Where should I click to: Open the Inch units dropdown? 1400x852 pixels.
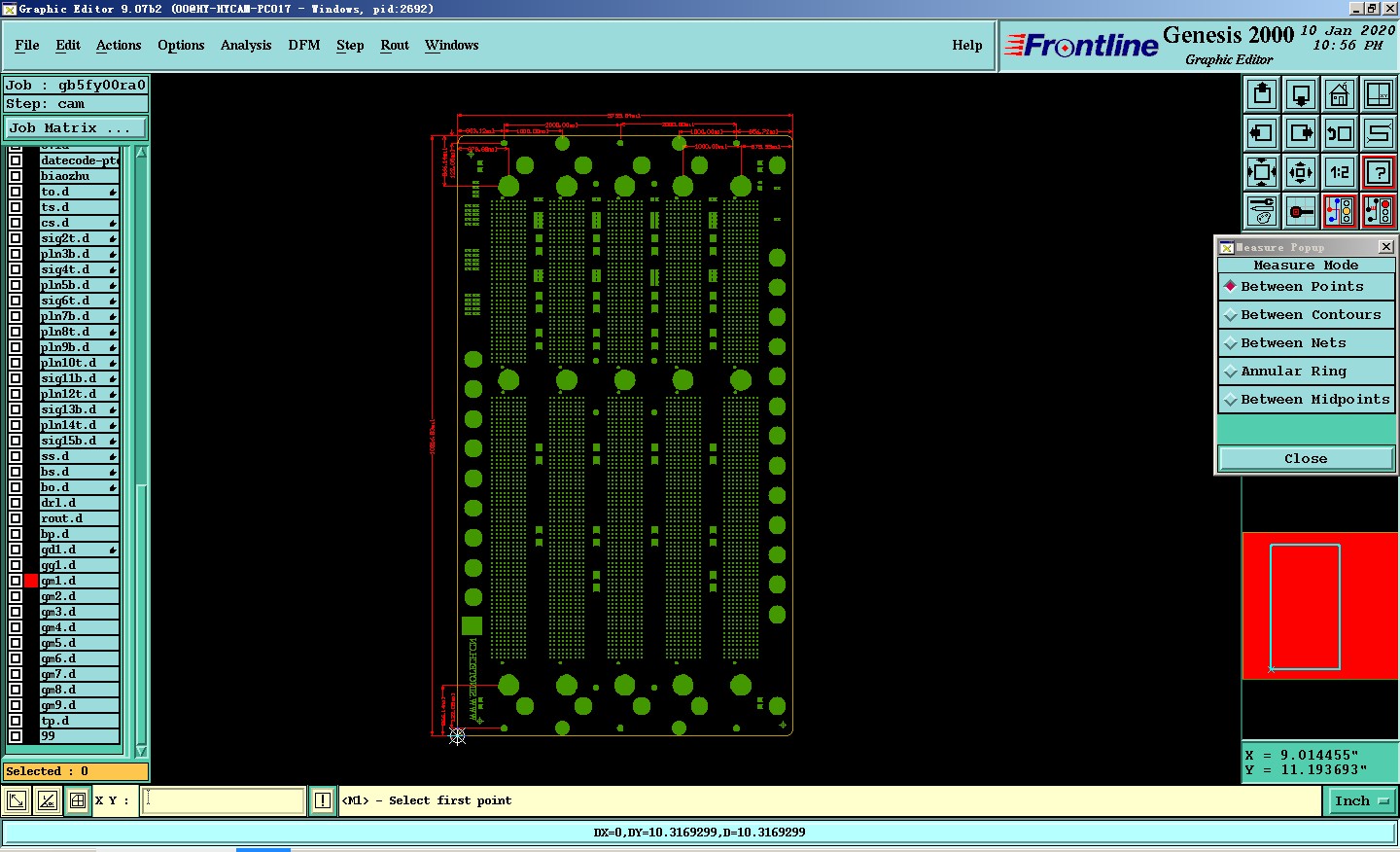(1361, 801)
